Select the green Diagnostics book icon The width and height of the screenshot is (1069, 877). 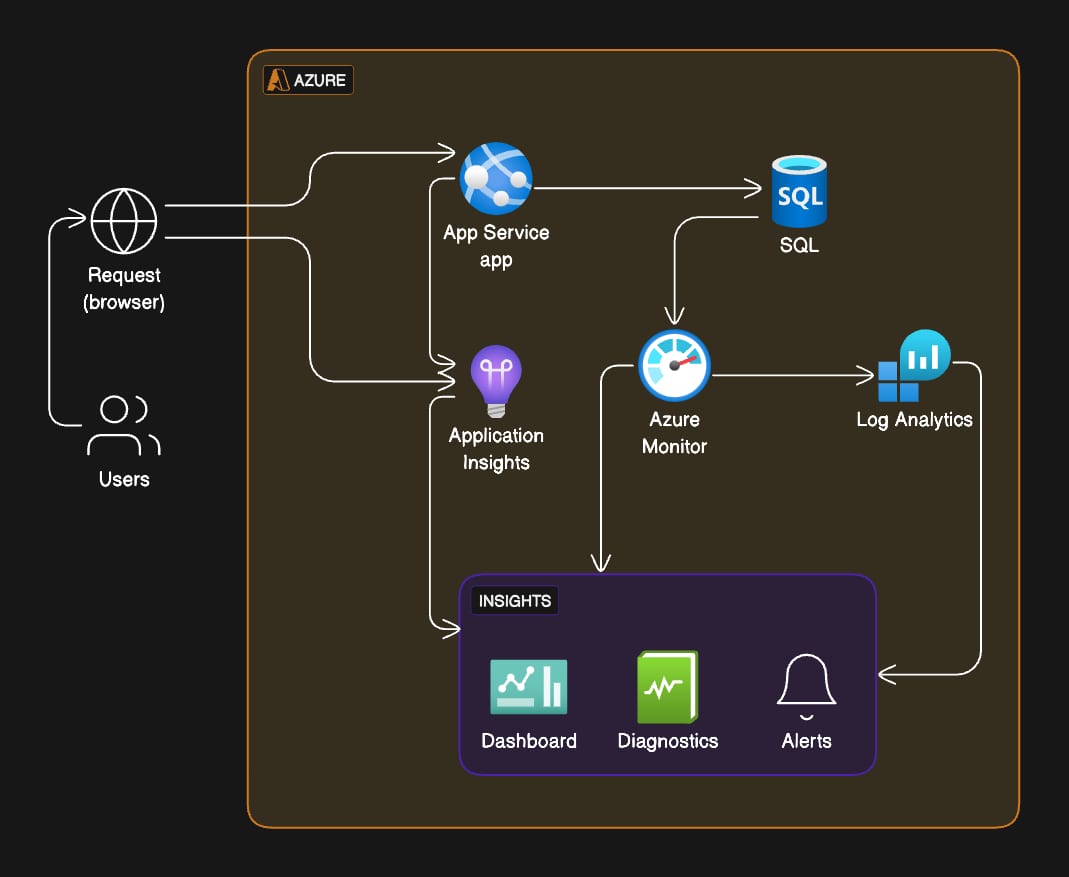[x=667, y=687]
